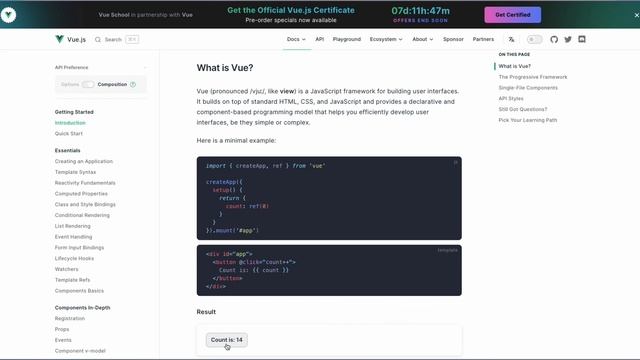This screenshot has height=360, width=640.
Task: Click the Get Certified button
Action: point(513,15)
